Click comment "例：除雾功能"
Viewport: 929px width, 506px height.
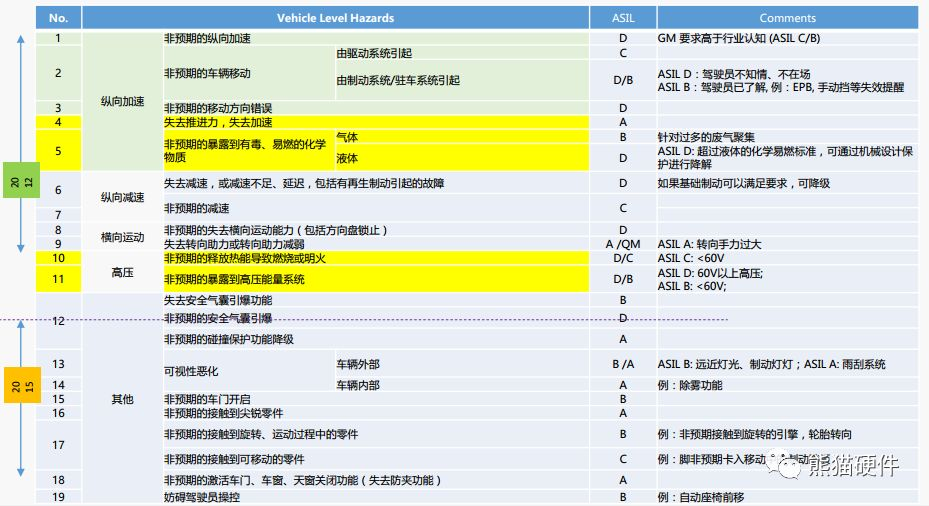[690, 385]
